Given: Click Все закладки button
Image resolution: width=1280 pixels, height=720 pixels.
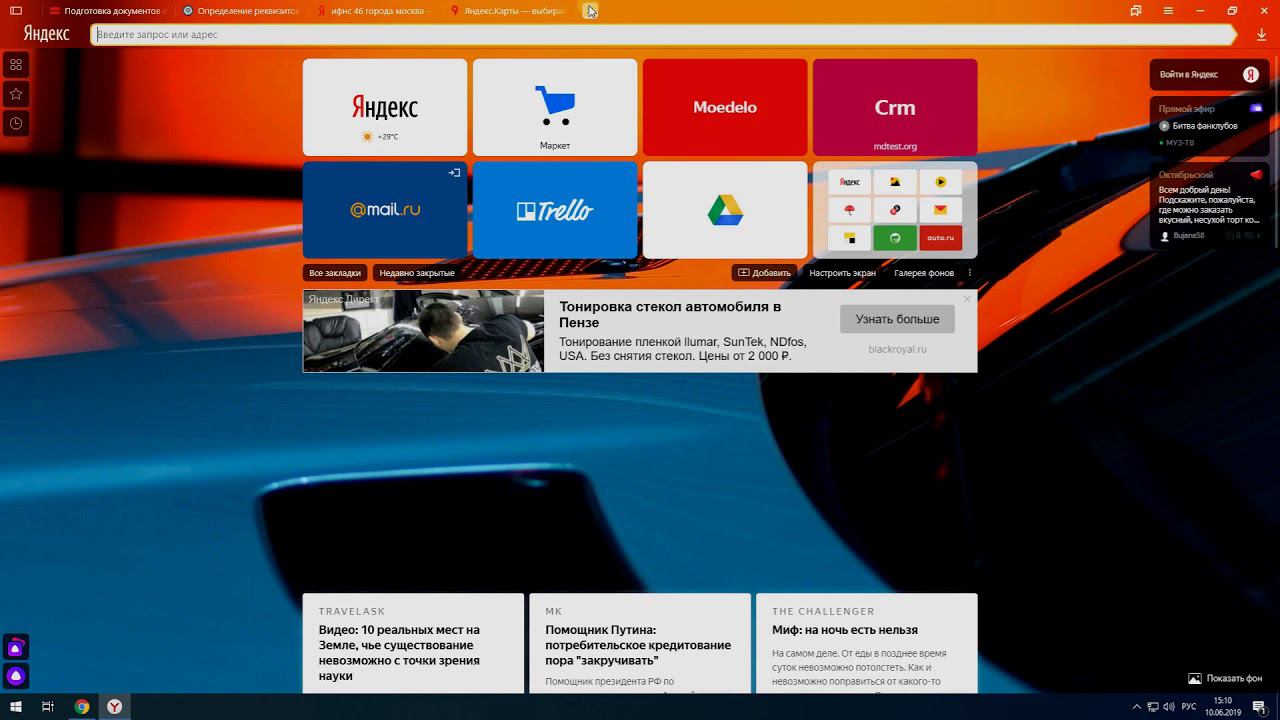Looking at the screenshot, I should pyautogui.click(x=335, y=273).
